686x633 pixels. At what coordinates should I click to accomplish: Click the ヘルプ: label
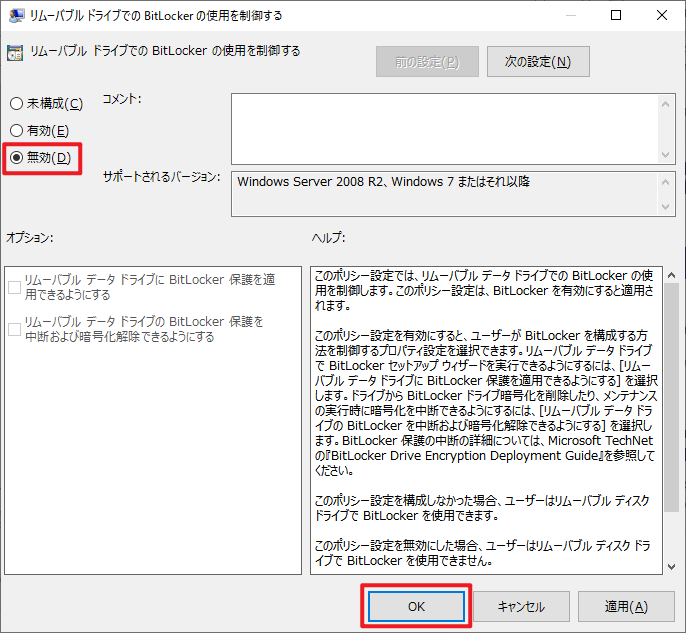coord(328,238)
